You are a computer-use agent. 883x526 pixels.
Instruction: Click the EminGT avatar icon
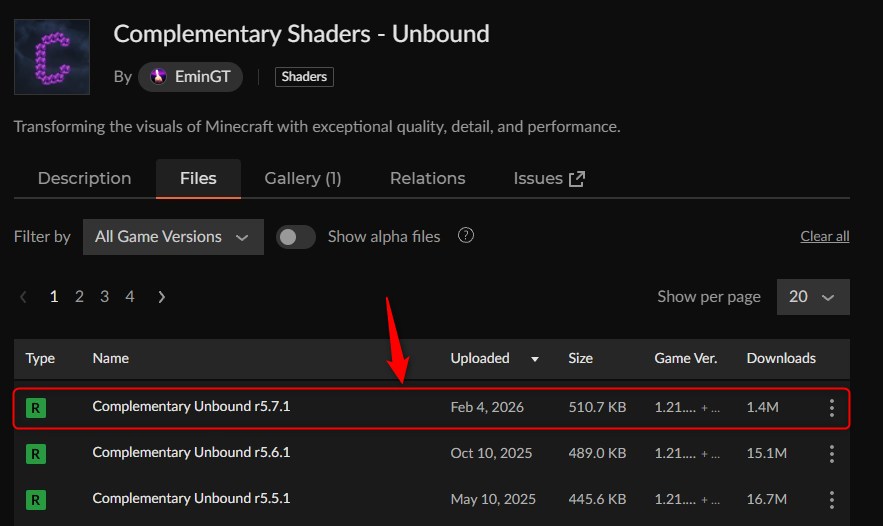point(158,77)
